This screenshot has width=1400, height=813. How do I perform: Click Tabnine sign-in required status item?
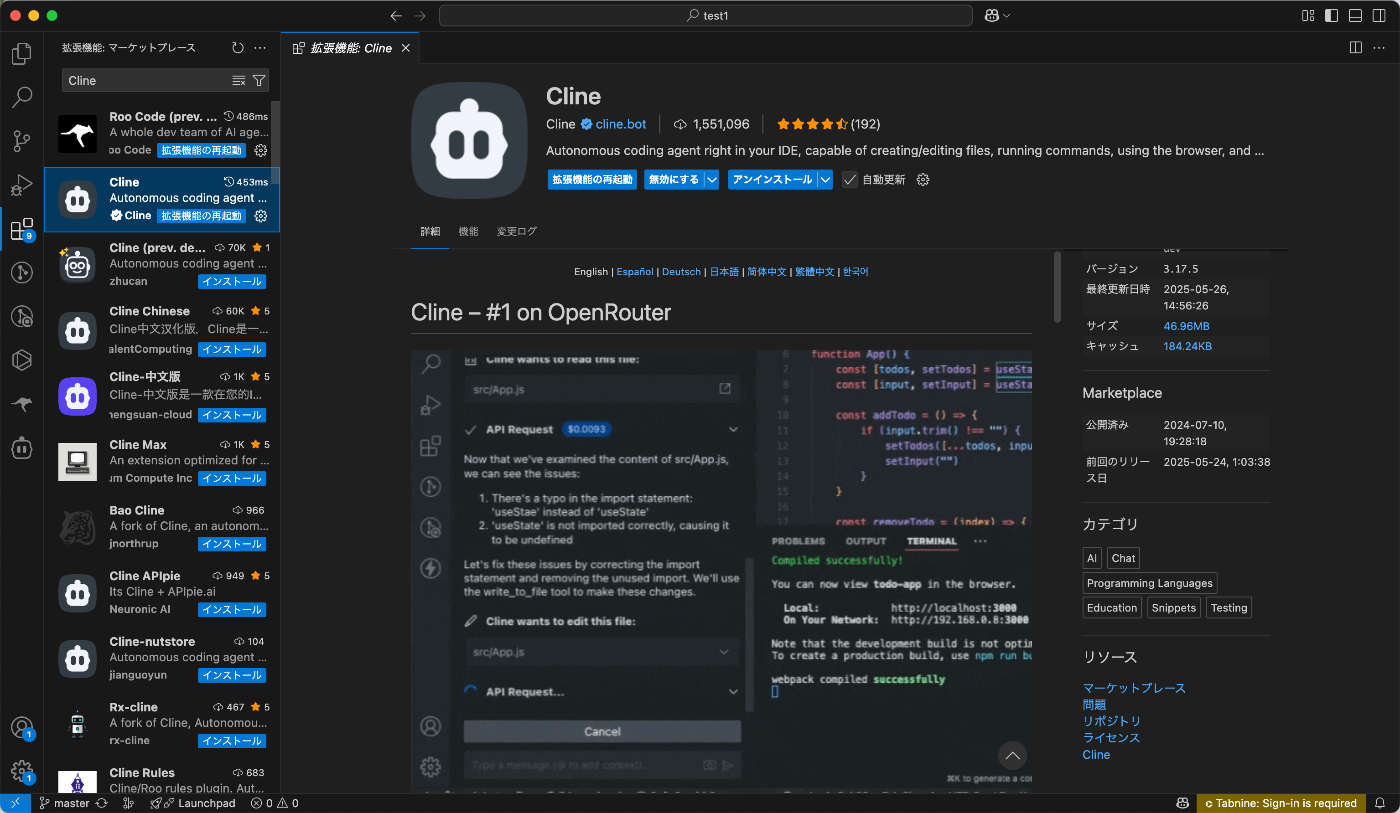pyautogui.click(x=1279, y=803)
